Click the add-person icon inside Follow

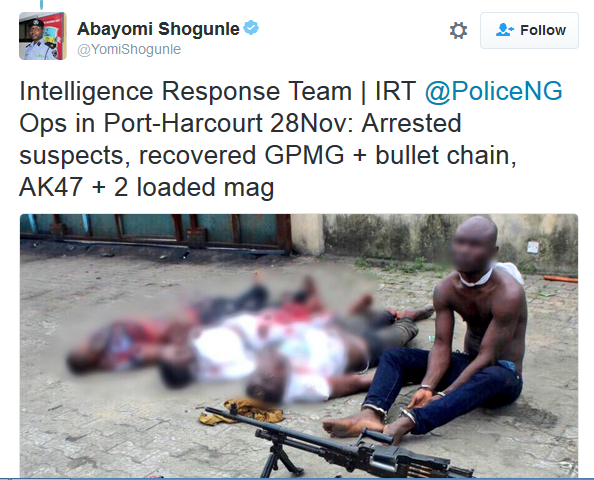505,30
